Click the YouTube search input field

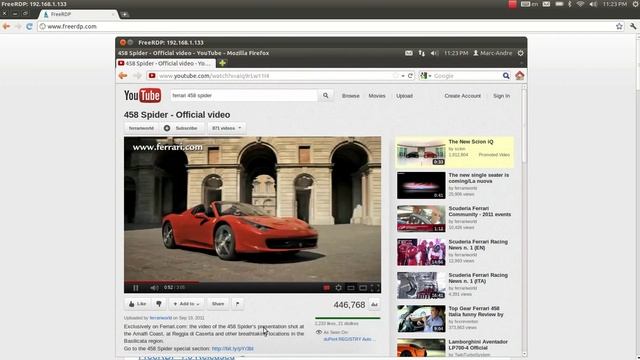pos(244,96)
